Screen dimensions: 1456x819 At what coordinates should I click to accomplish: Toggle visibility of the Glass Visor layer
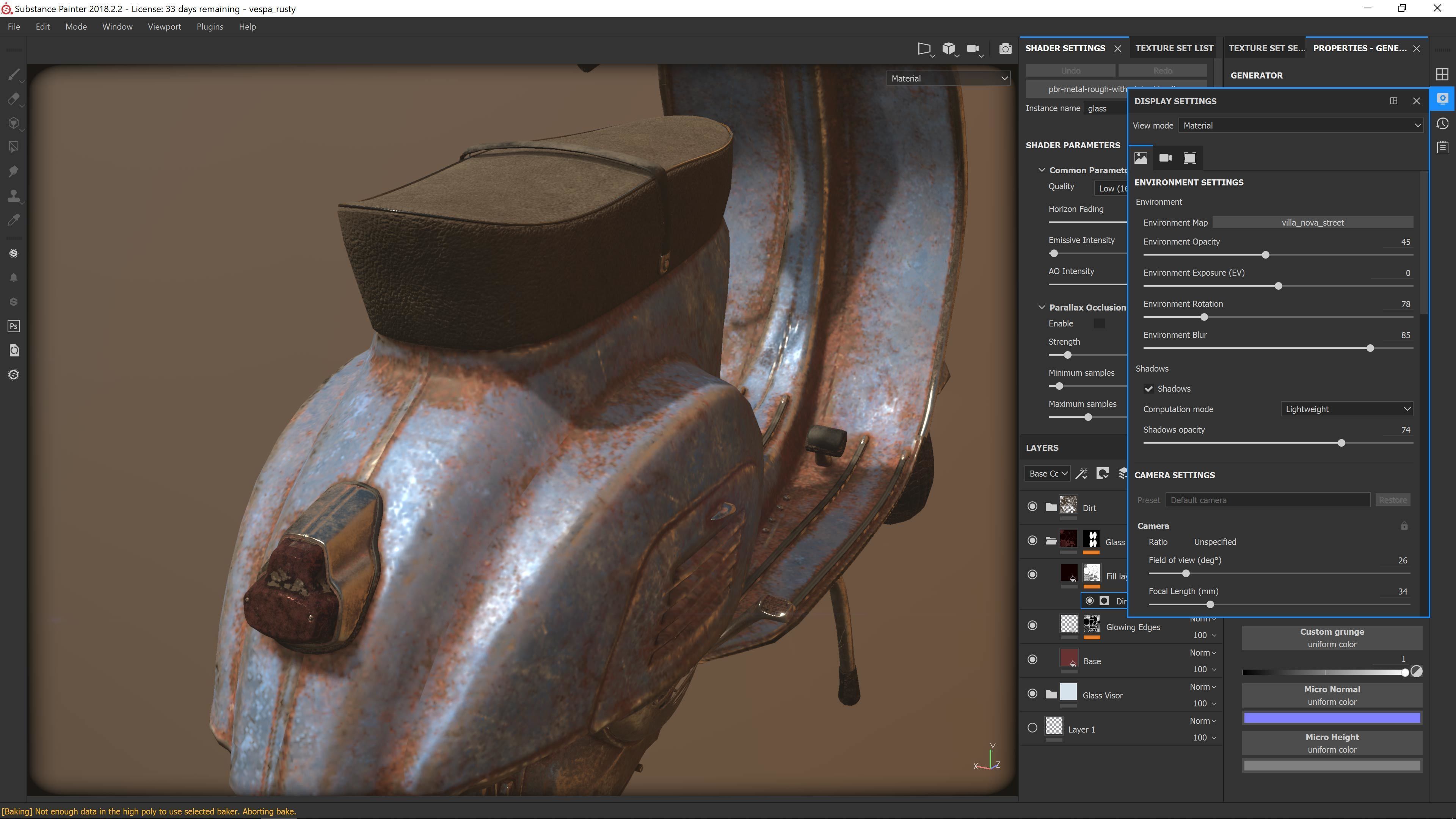1032,693
